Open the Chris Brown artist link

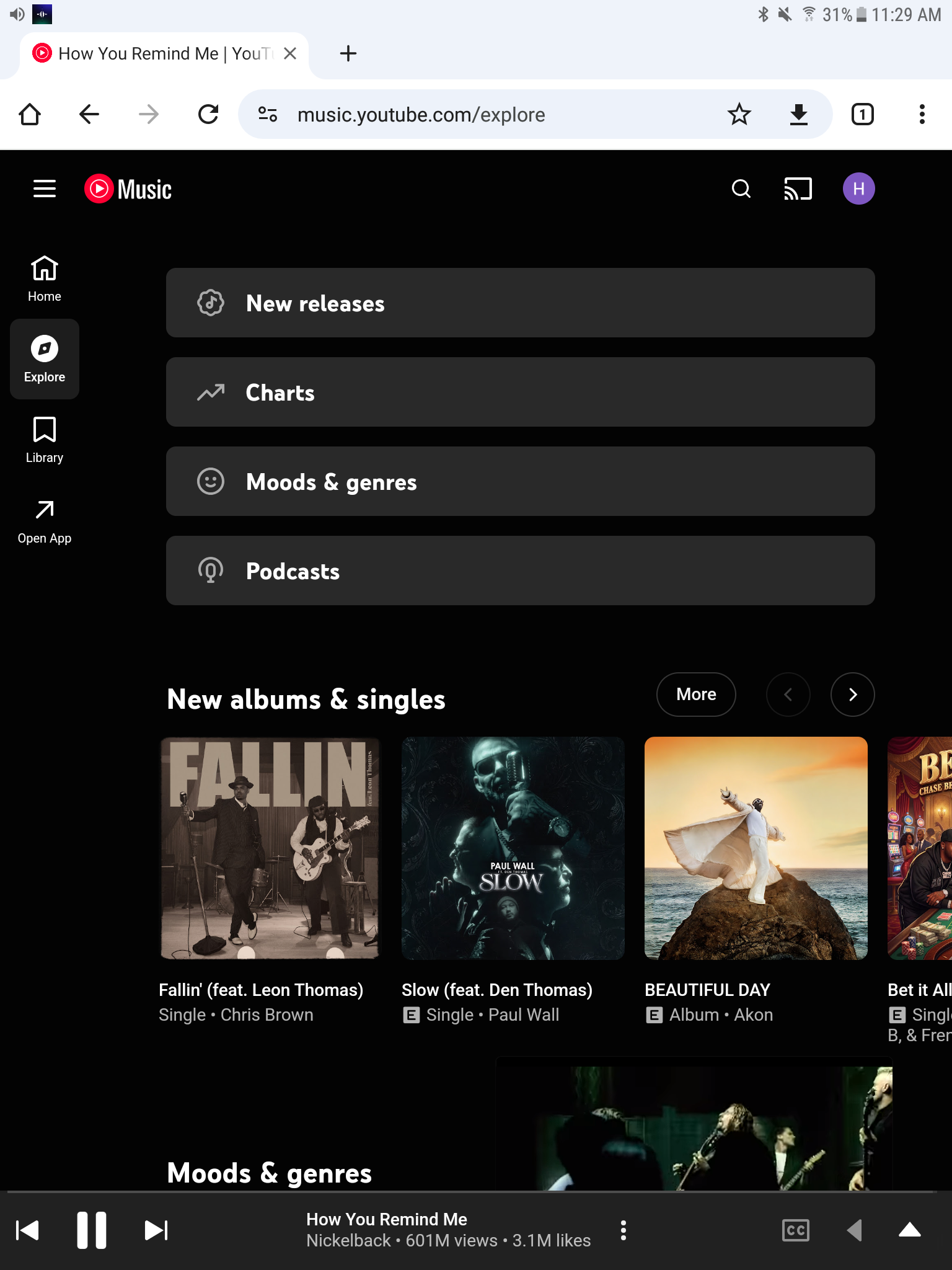[267, 1015]
